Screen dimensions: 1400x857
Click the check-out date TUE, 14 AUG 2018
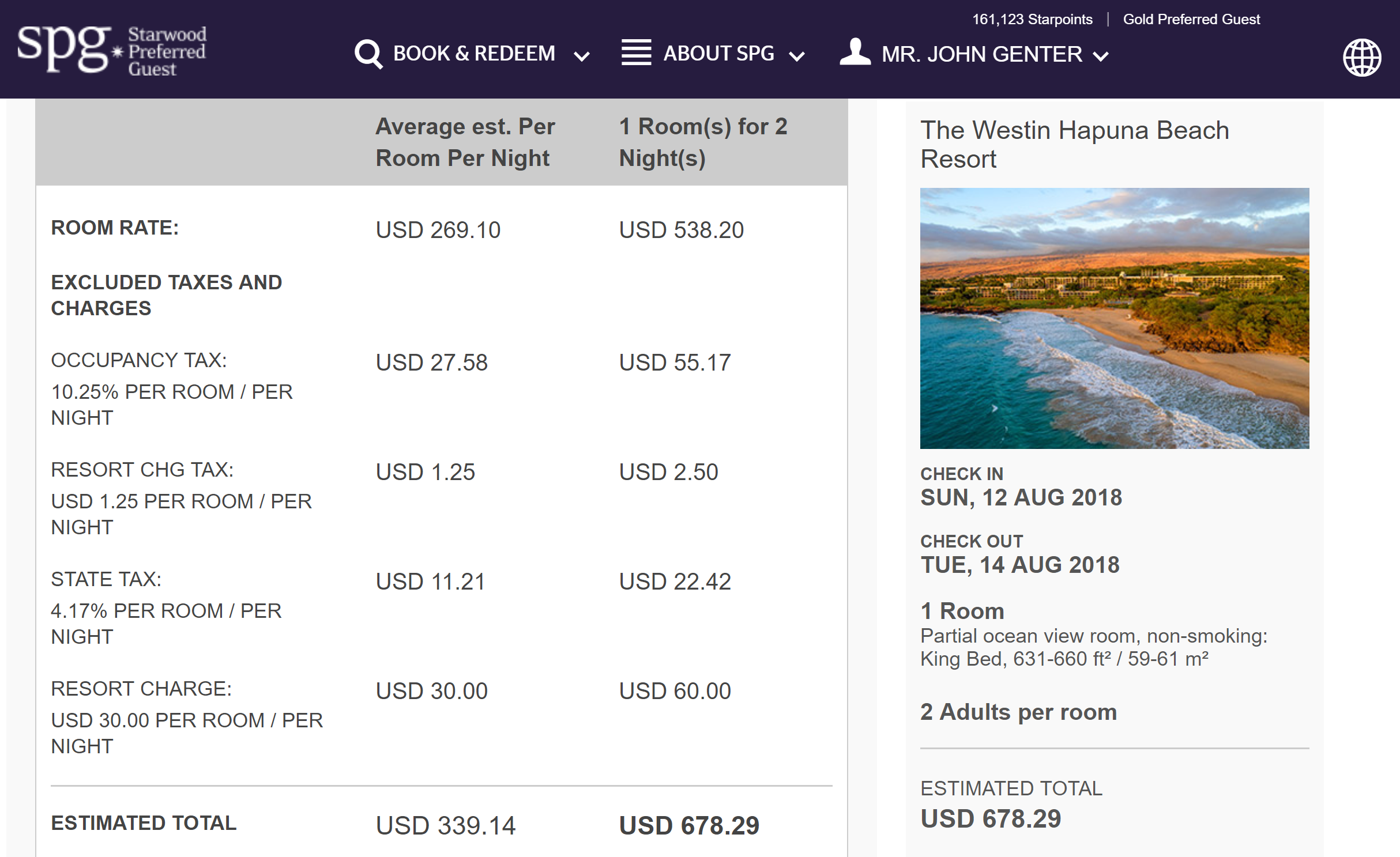1020,565
